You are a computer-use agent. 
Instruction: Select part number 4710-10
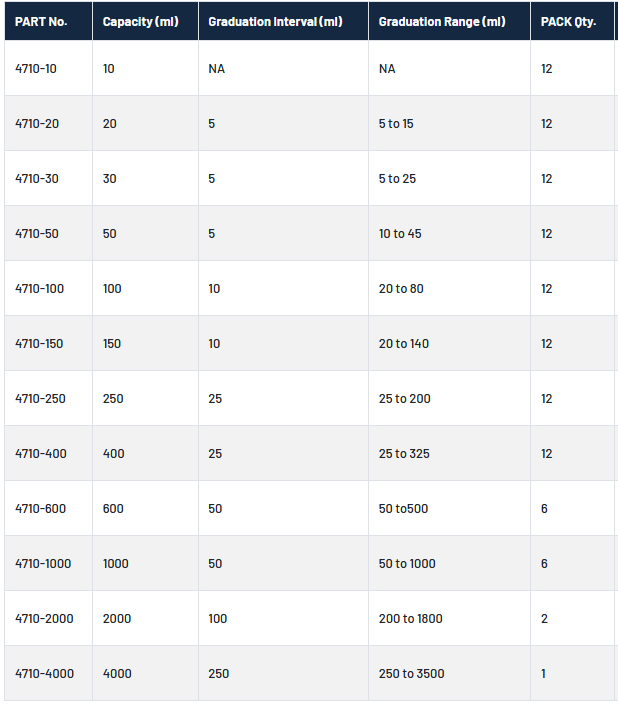pos(36,69)
